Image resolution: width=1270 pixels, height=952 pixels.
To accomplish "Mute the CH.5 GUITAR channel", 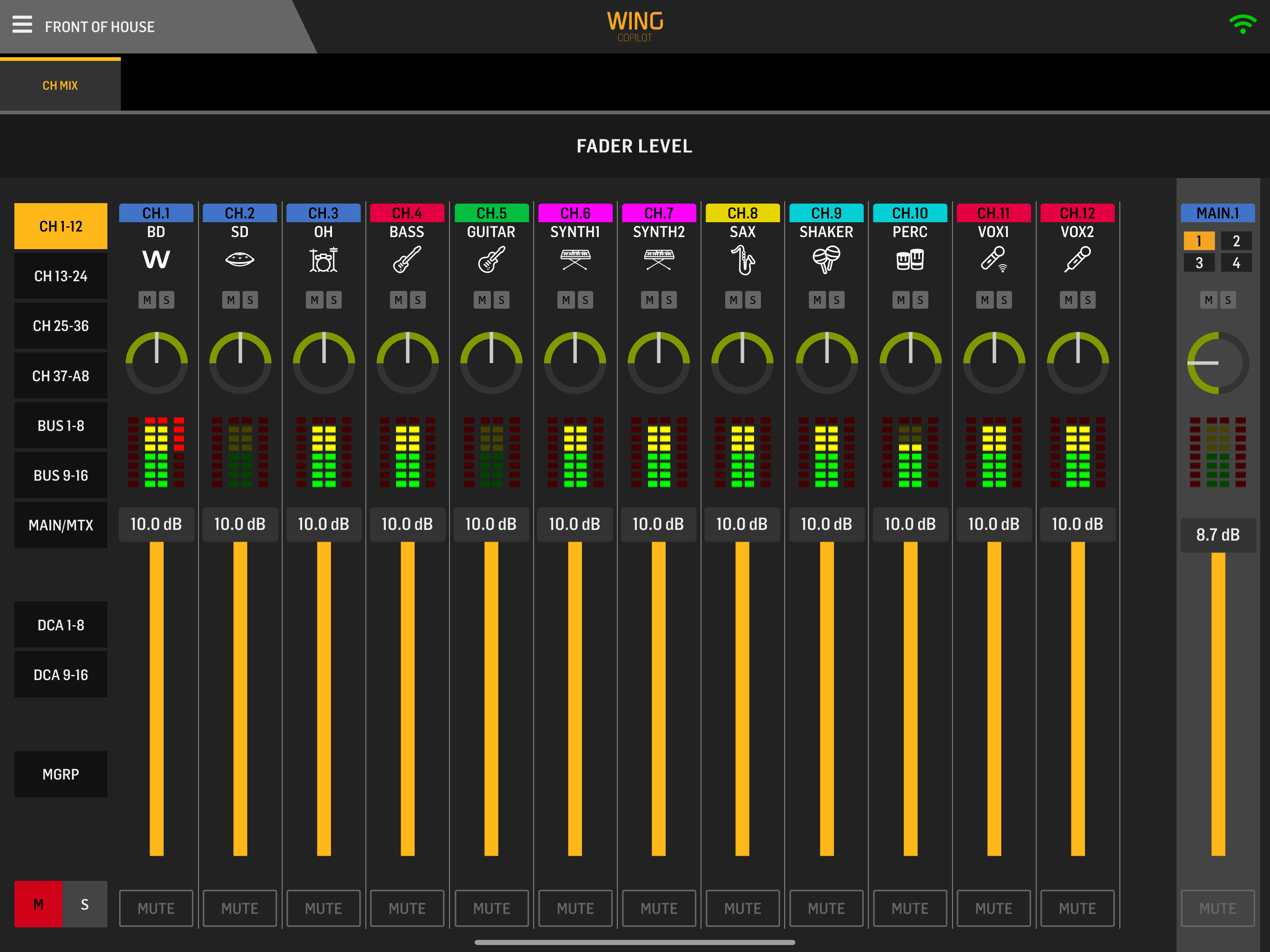I will click(x=491, y=908).
